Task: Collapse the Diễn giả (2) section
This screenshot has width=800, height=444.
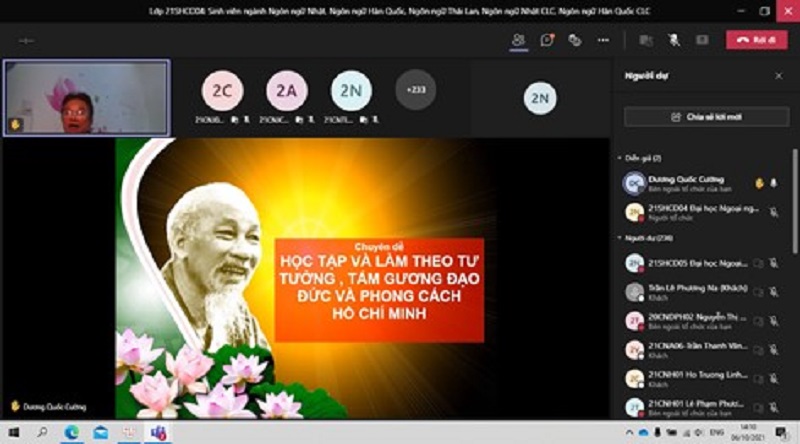Action: 619,158
